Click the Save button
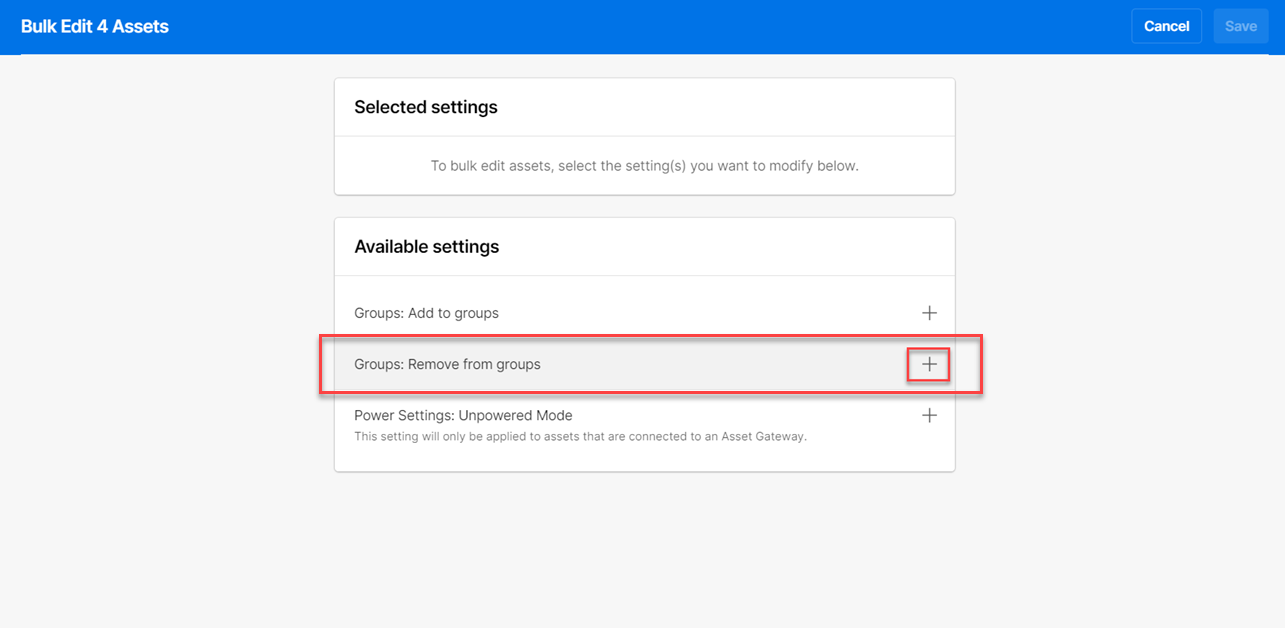The image size is (1285, 628). tap(1240, 26)
